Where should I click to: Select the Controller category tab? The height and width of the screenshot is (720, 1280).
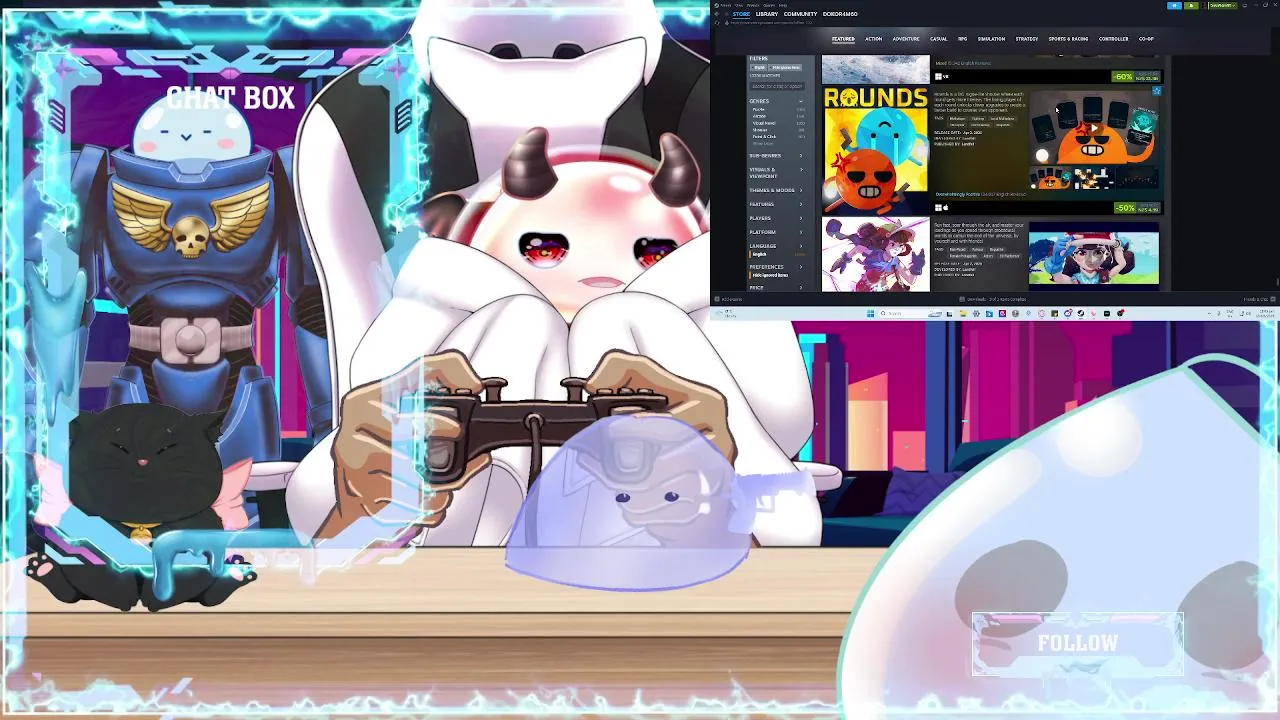(x=1113, y=39)
